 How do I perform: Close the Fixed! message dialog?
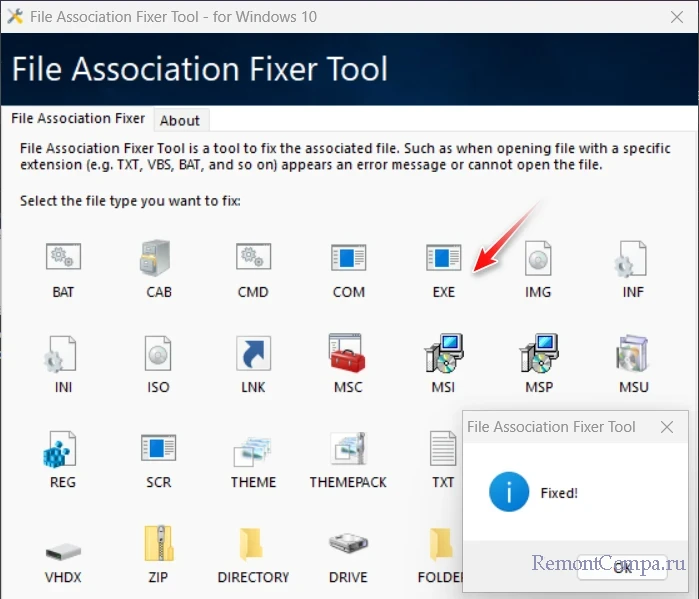click(x=667, y=427)
